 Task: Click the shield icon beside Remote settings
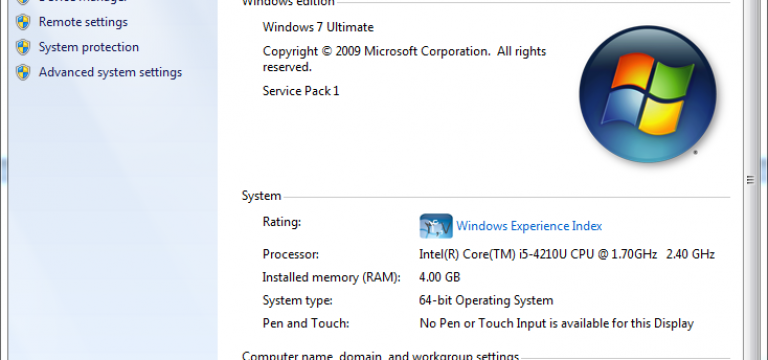(23, 22)
